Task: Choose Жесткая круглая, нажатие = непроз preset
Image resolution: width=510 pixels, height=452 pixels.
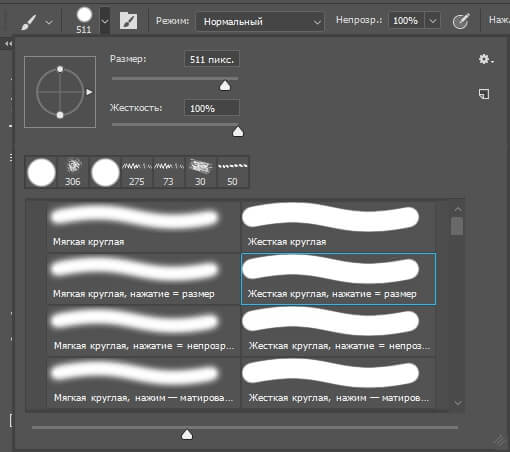Action: pos(338,331)
